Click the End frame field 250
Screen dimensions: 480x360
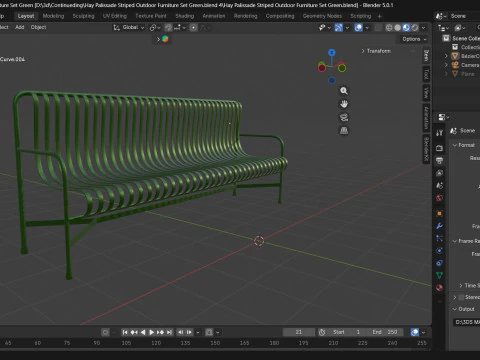coord(385,332)
